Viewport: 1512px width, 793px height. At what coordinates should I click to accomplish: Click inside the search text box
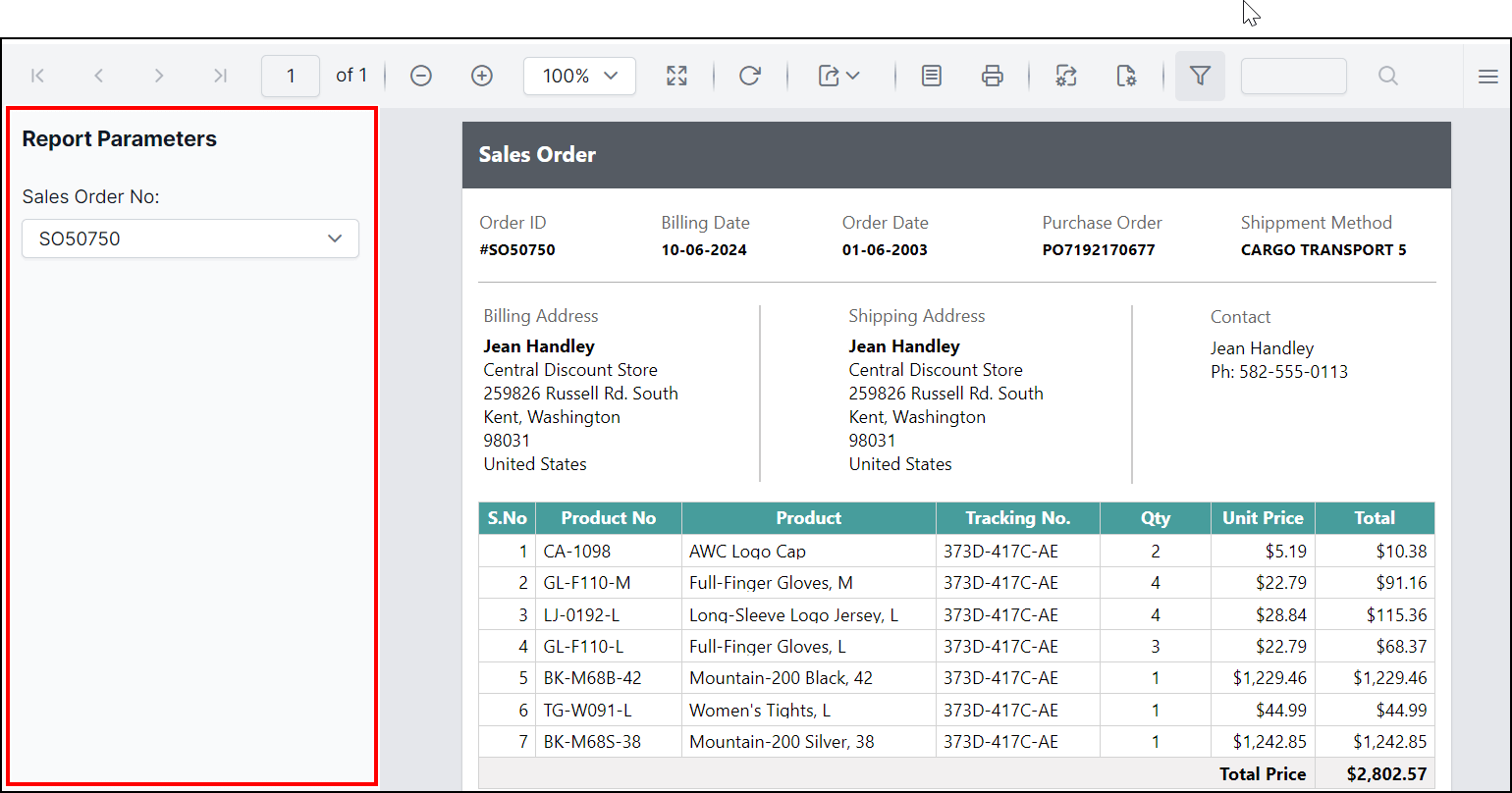point(1293,76)
